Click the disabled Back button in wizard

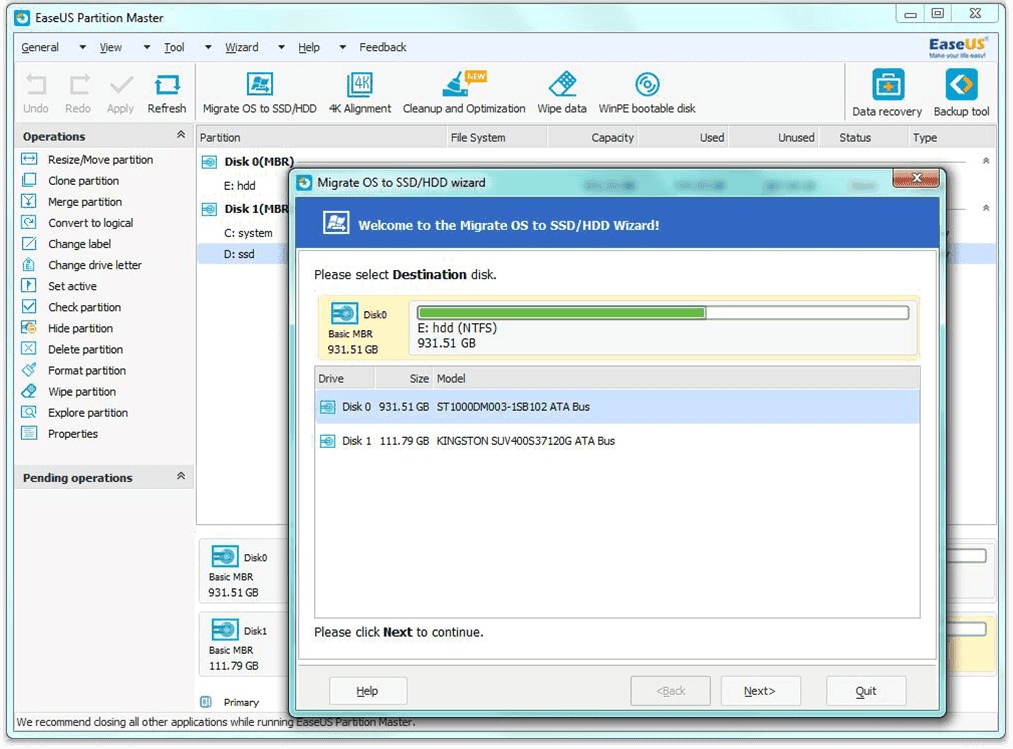click(x=671, y=691)
